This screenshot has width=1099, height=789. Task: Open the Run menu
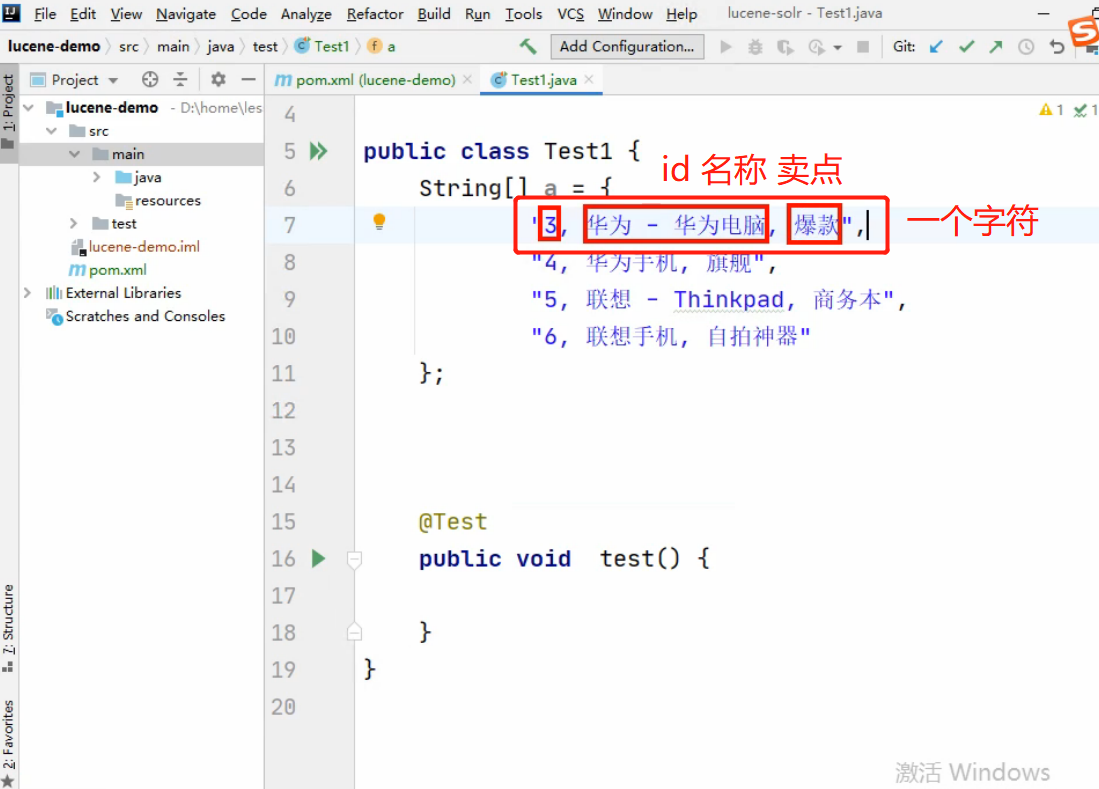point(477,14)
